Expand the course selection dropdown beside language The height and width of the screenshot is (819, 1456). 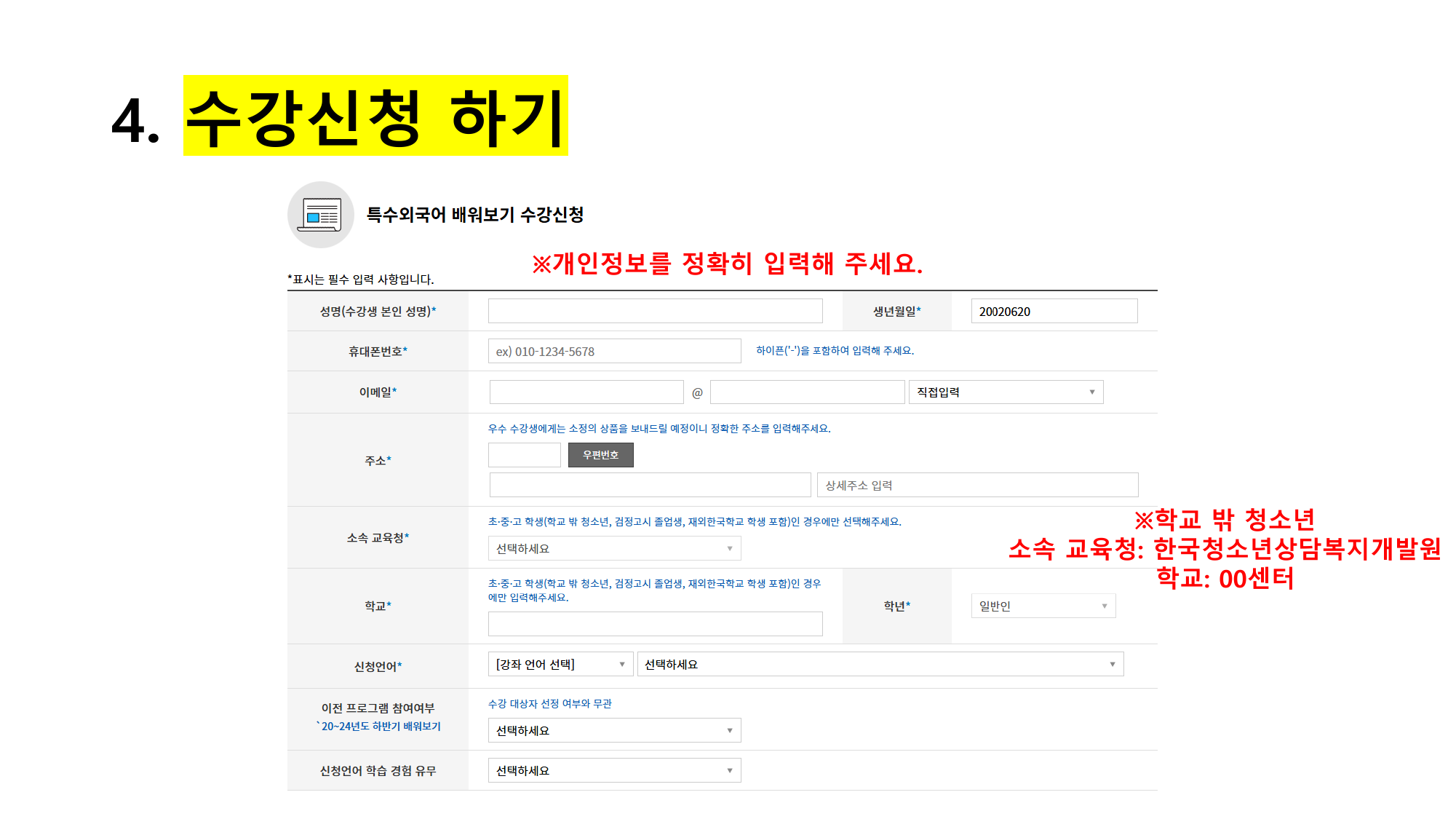(x=880, y=665)
